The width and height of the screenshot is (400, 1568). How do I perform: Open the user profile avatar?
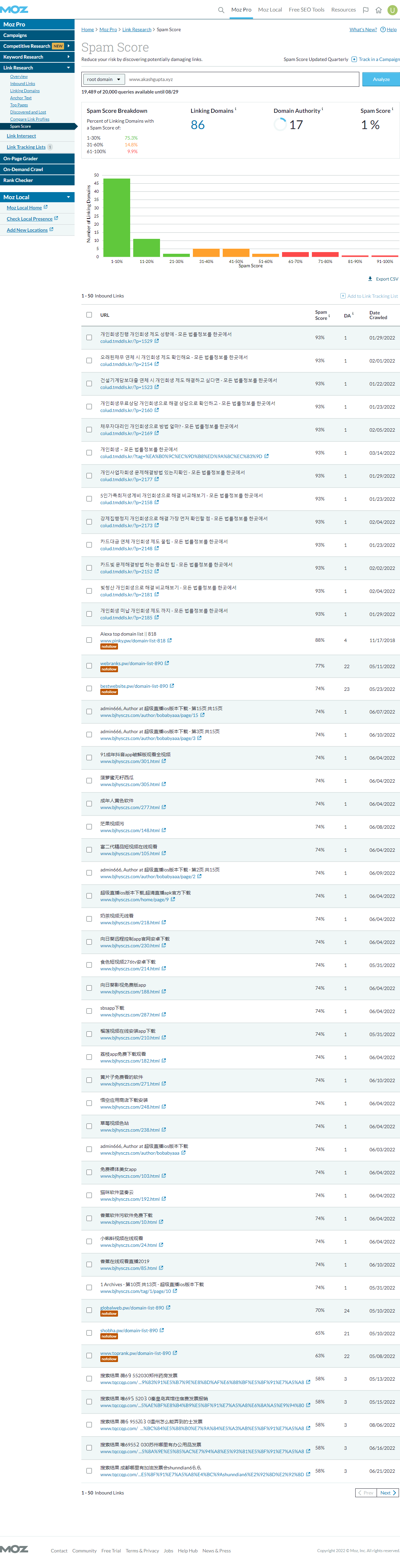tap(392, 10)
